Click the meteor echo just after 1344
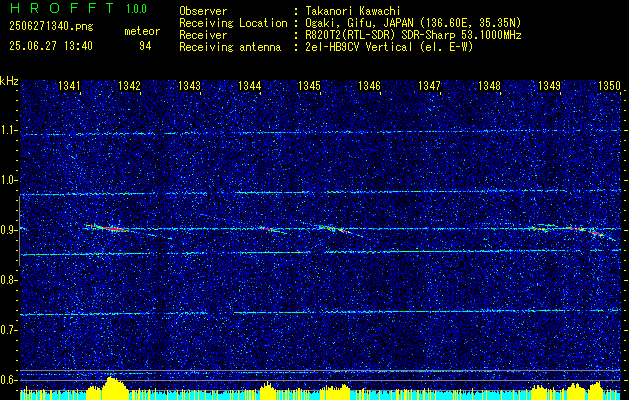Image resolution: width=629 pixels, height=400 pixels. click(270, 229)
